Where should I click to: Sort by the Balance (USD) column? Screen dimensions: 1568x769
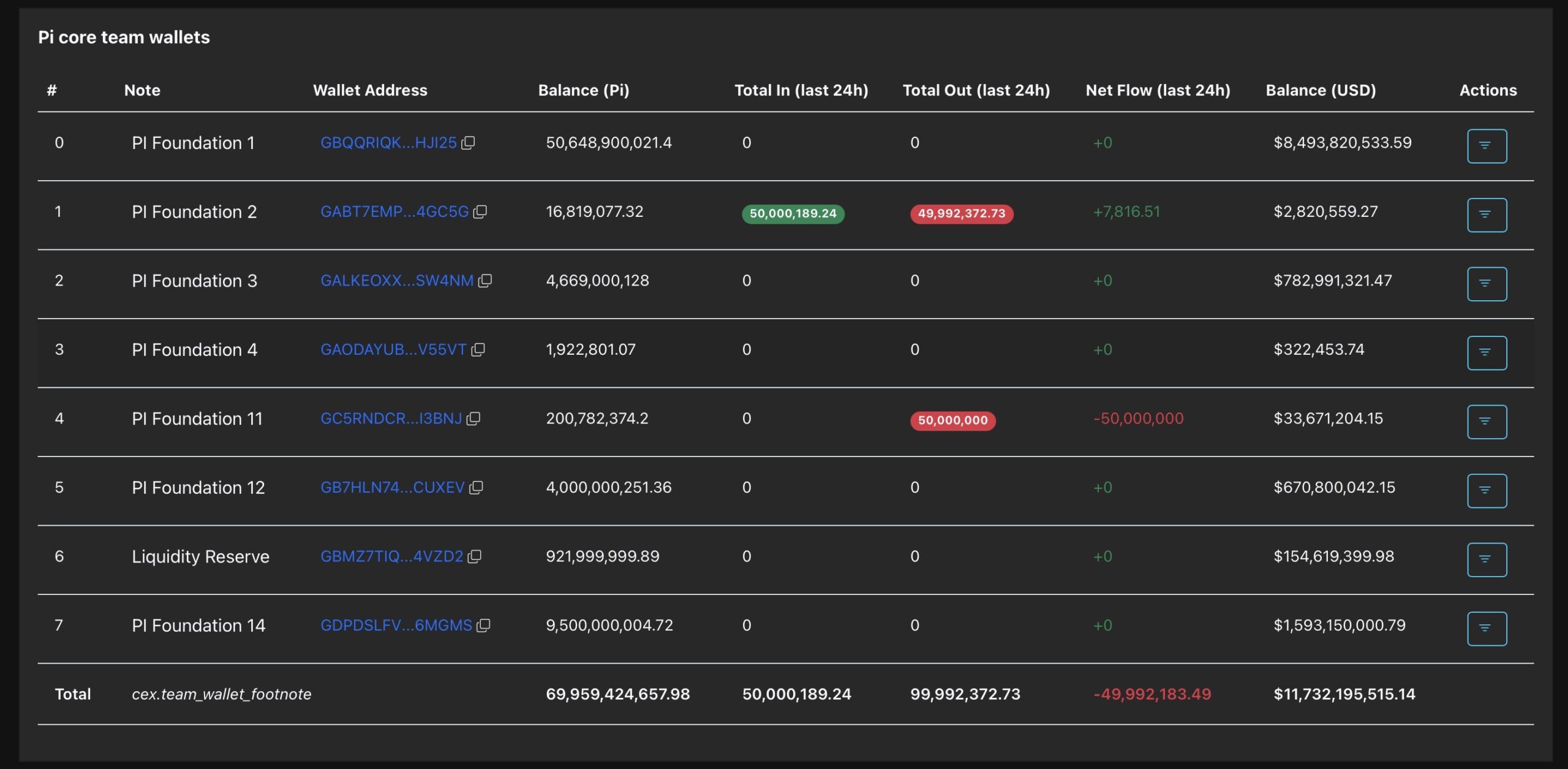(x=1320, y=90)
